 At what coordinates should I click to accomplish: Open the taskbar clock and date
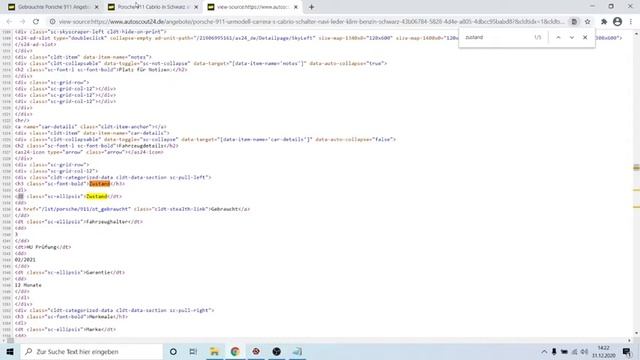pyautogui.click(x=603, y=351)
